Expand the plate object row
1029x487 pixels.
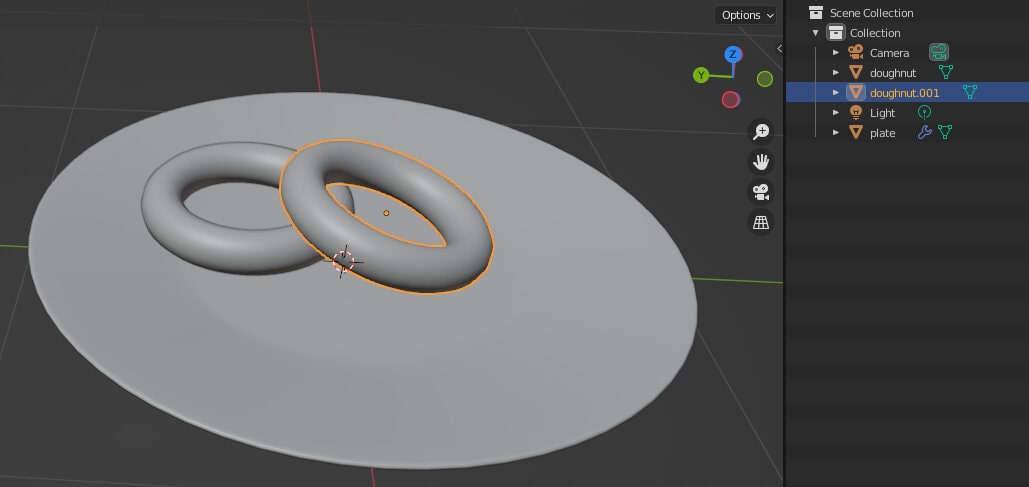pos(835,133)
